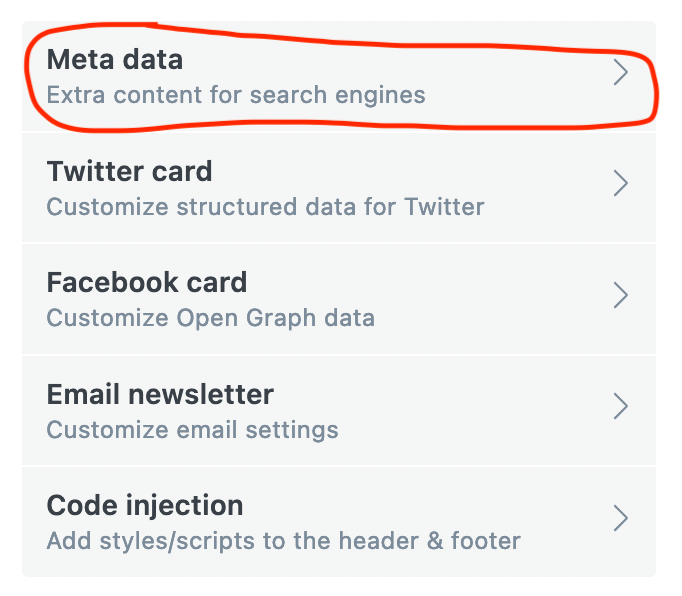Open the Meta data settings

338,76
